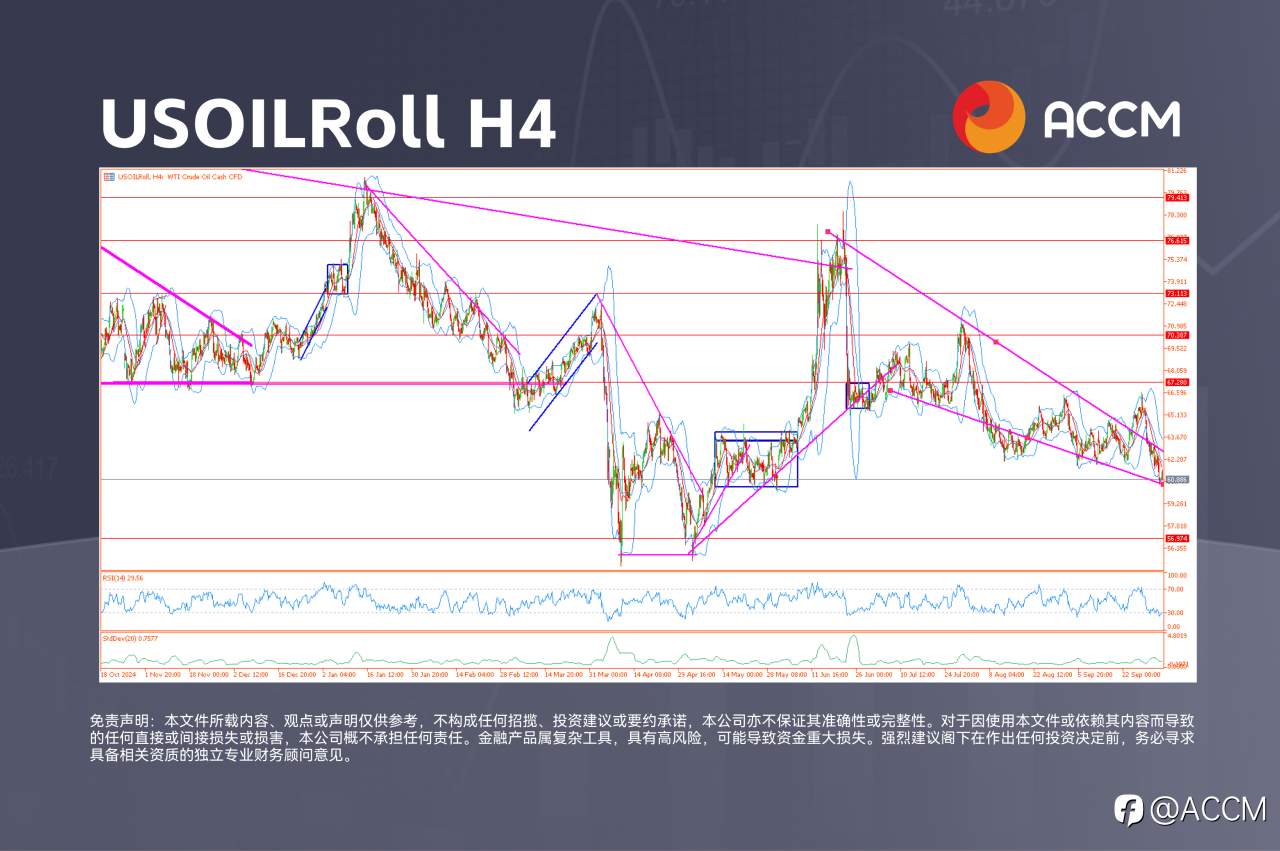
Task: Click the 18 Oct 2024 date label
Action: coord(117,675)
